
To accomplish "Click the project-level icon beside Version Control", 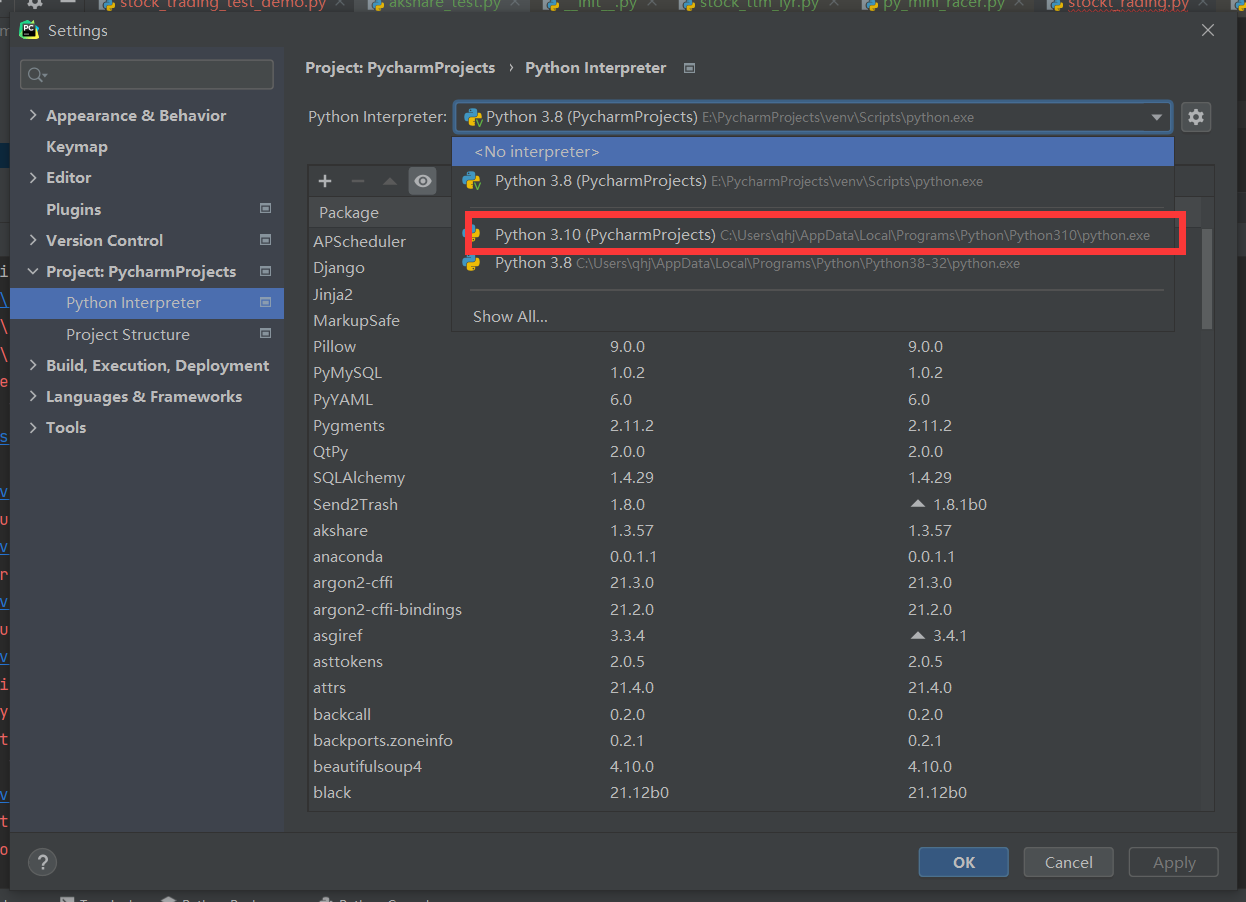I will (x=265, y=240).
